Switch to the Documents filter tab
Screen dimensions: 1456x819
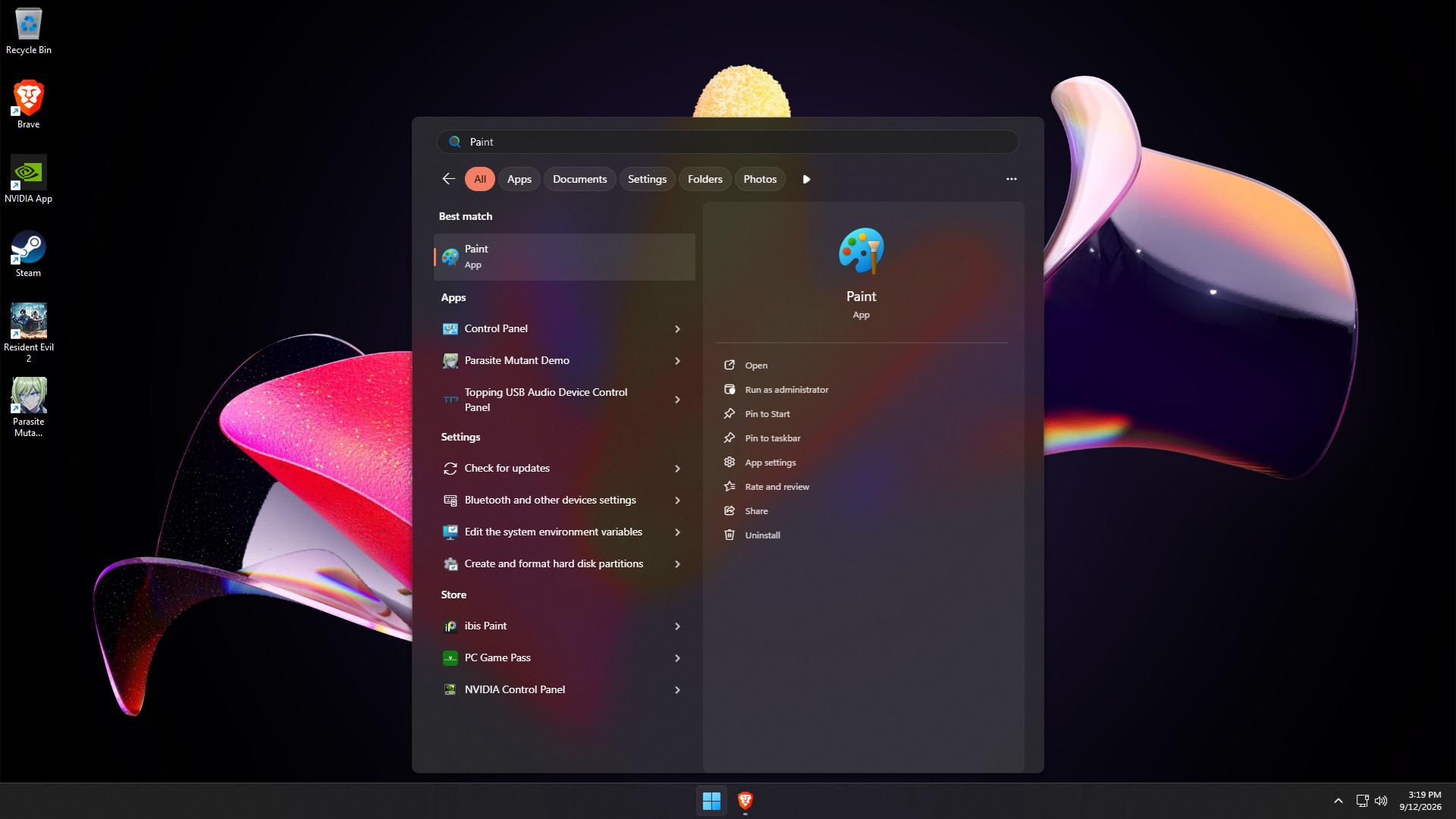[x=579, y=179]
